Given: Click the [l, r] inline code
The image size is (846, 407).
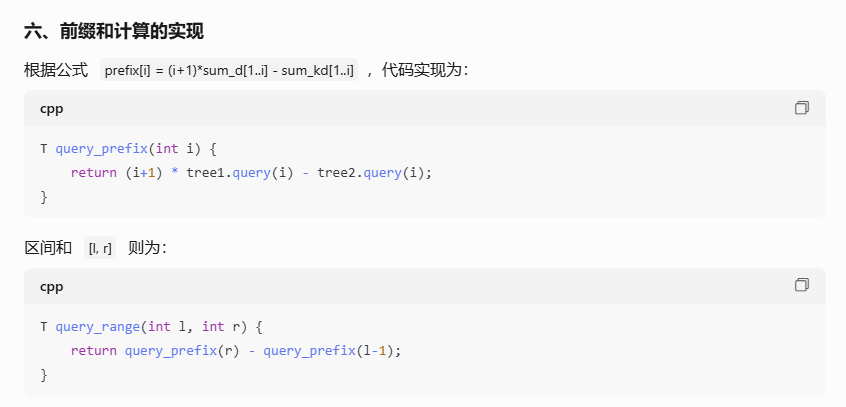Looking at the screenshot, I should (100, 248).
